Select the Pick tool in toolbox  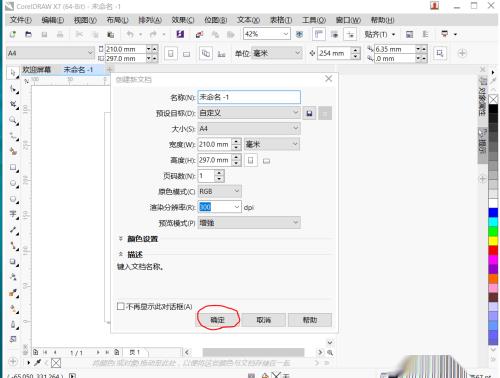click(x=13, y=73)
